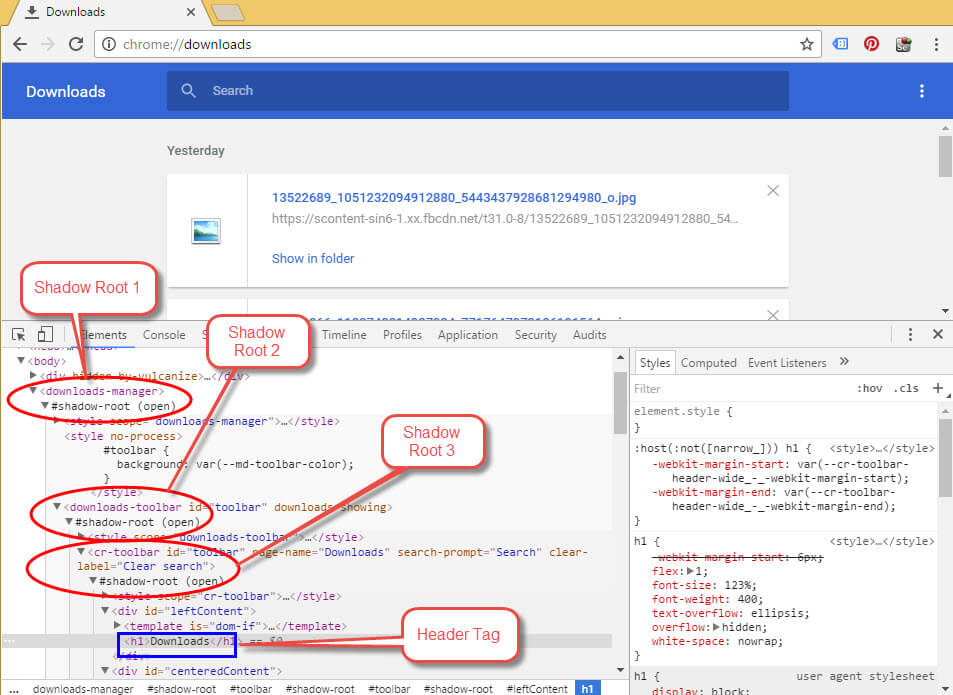Collapse the downloads-toolbar element node

(57, 506)
